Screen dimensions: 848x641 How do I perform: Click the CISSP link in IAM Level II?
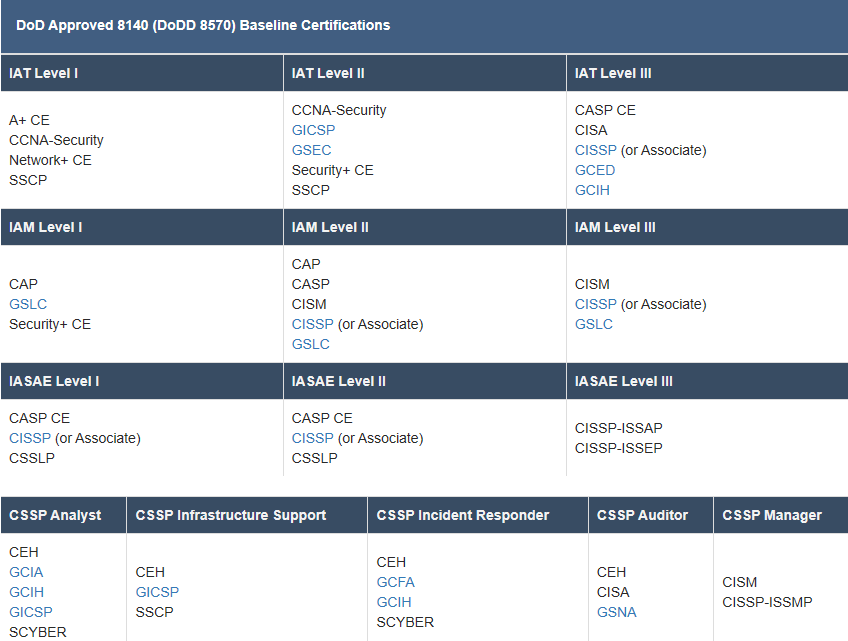313,325
